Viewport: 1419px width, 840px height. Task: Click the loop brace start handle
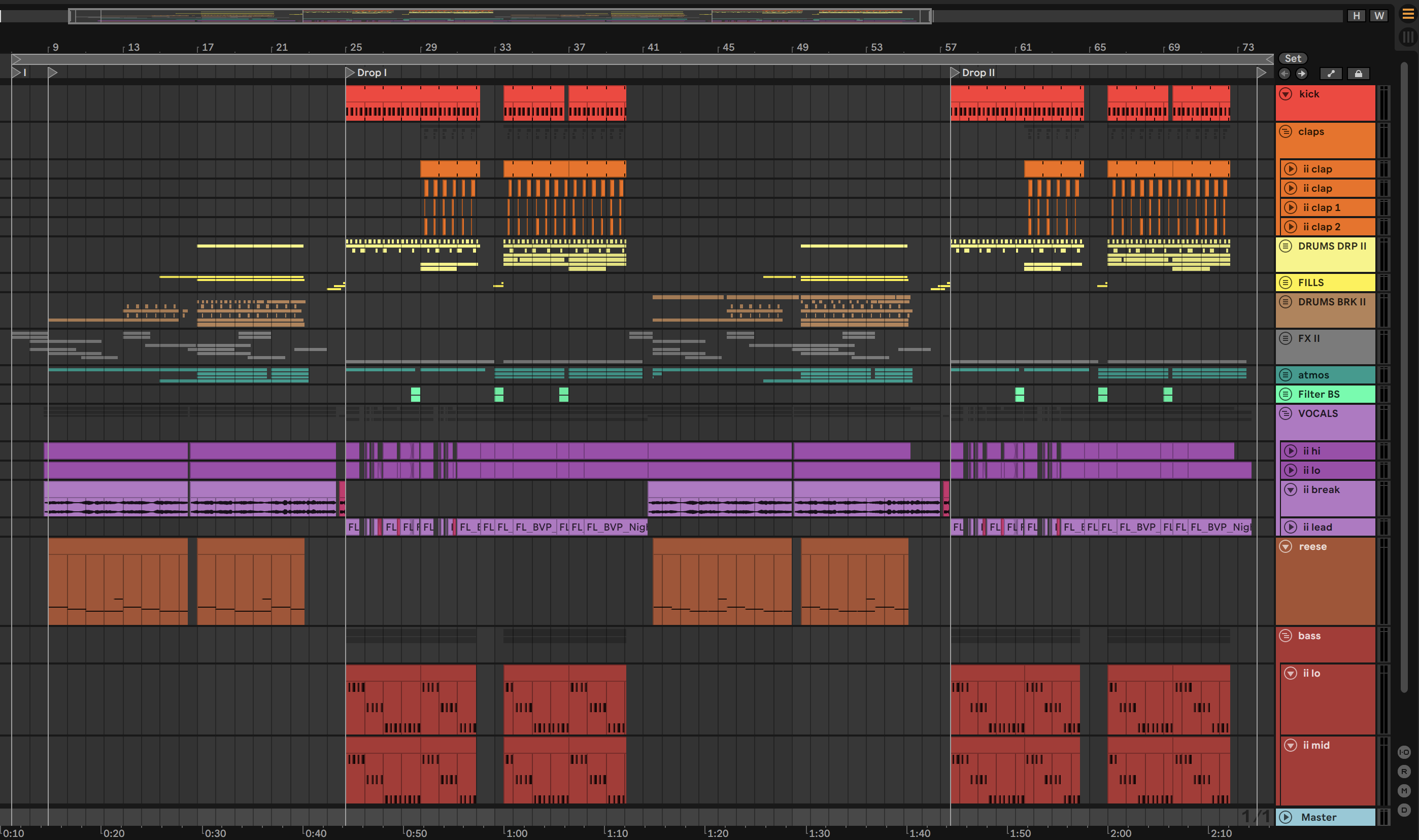tap(16, 59)
